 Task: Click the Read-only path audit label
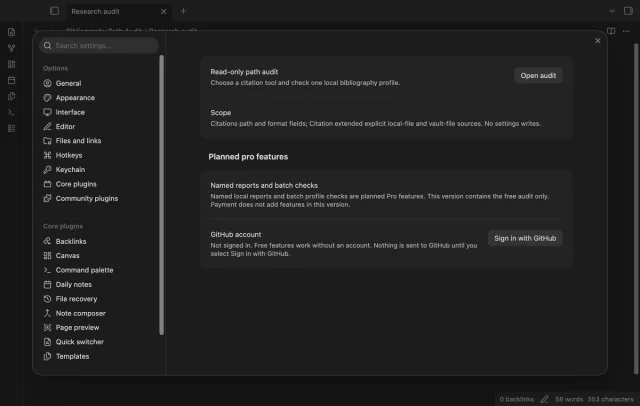click(x=244, y=72)
